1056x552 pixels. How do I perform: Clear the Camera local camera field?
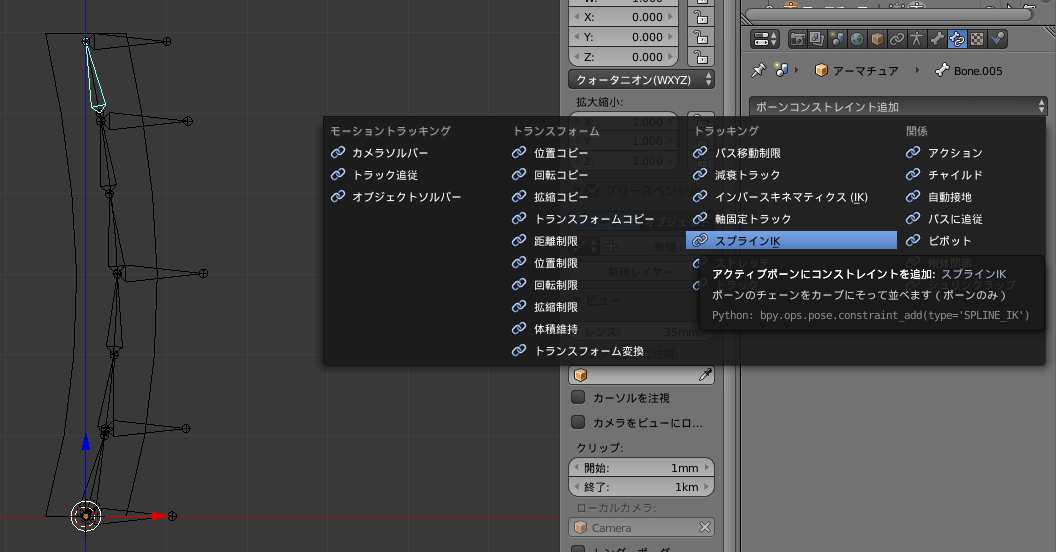click(704, 527)
